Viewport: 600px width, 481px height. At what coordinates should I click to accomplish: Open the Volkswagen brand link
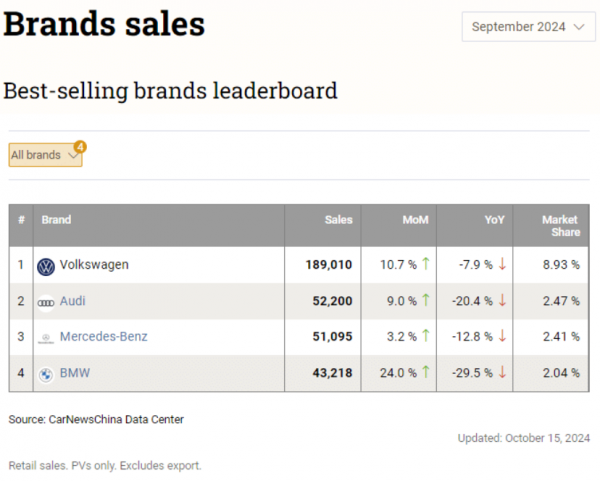(94, 266)
